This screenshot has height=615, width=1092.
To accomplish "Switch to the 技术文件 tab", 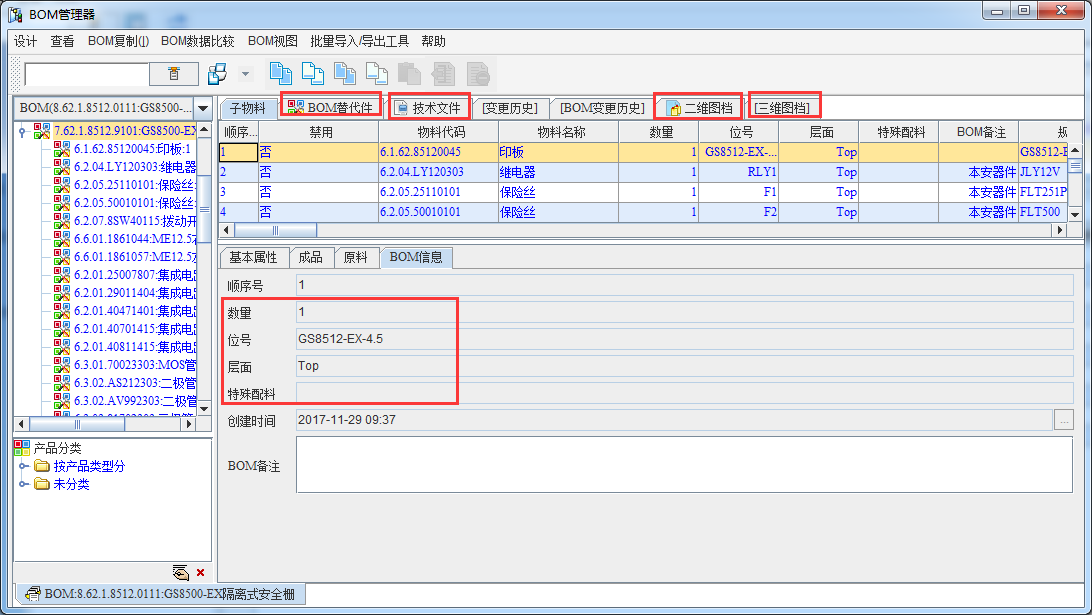I will (428, 108).
